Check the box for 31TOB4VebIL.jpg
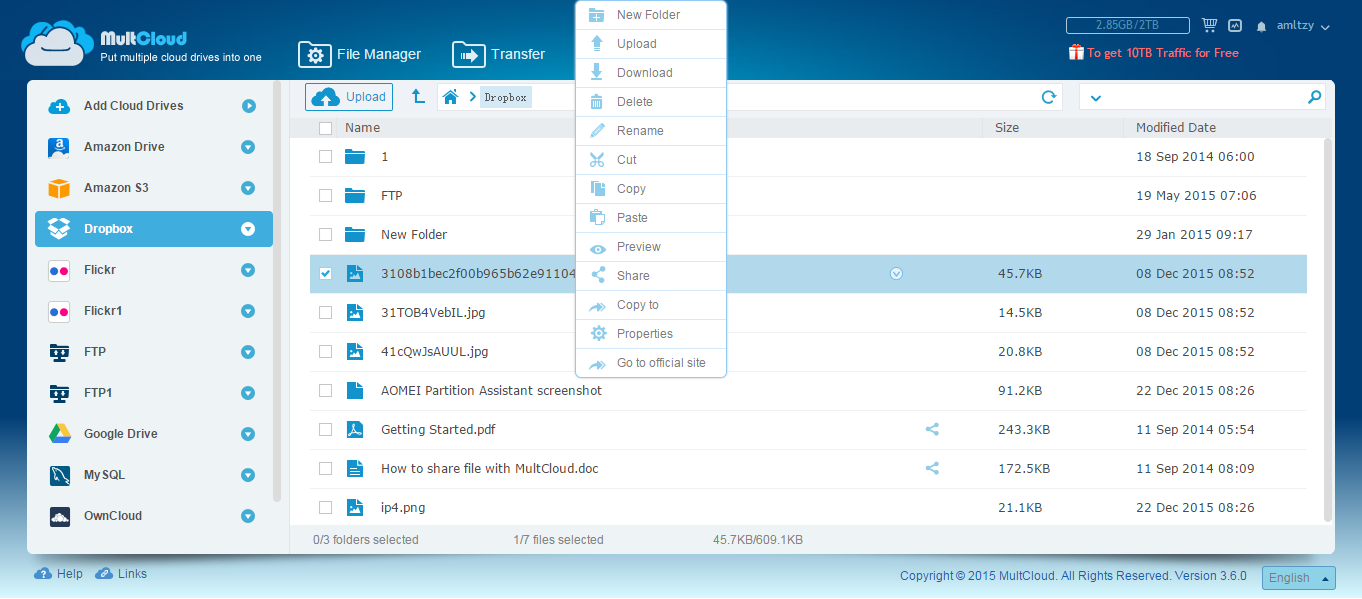The image size is (1362, 599). coord(325,313)
